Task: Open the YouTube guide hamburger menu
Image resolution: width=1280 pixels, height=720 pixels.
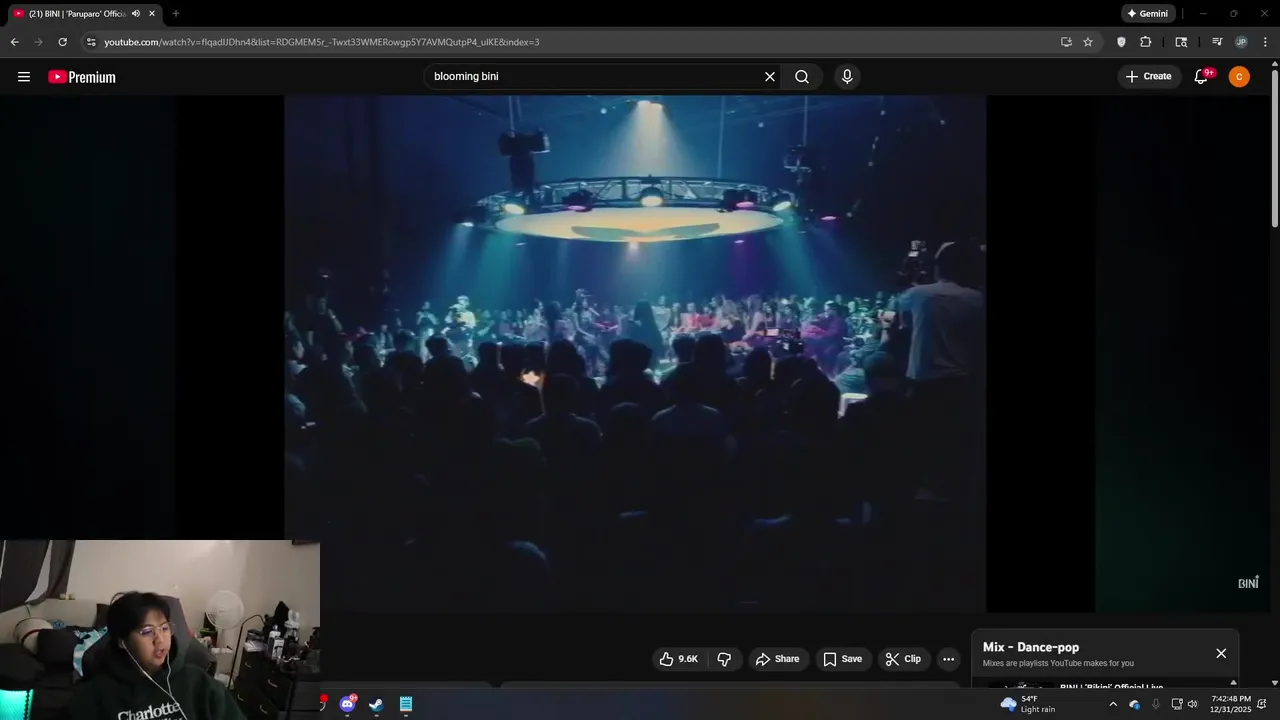Action: [x=24, y=77]
